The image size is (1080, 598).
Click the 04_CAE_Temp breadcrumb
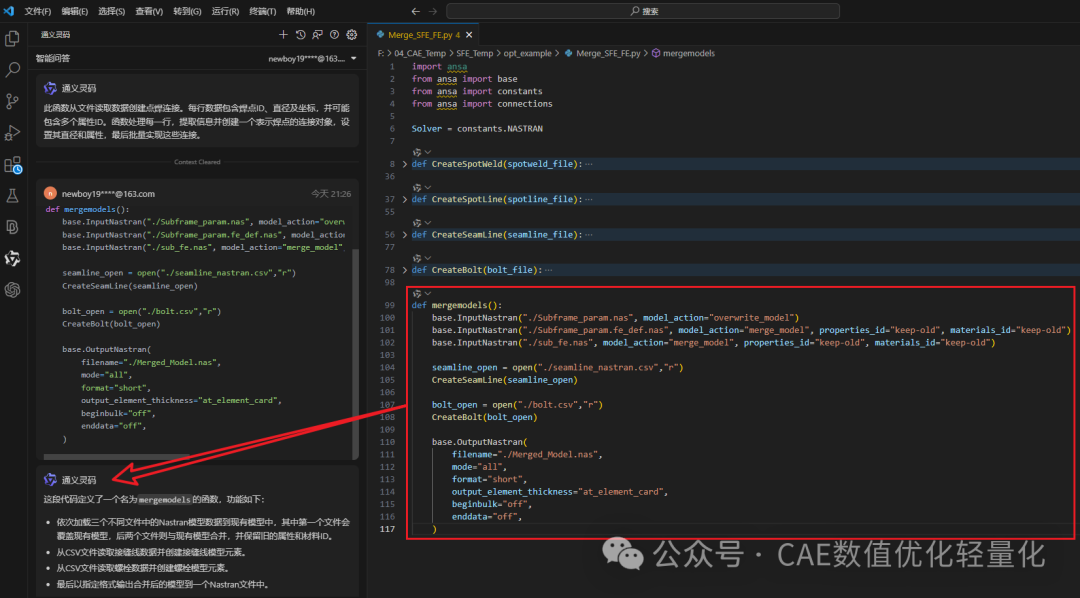tap(420, 53)
